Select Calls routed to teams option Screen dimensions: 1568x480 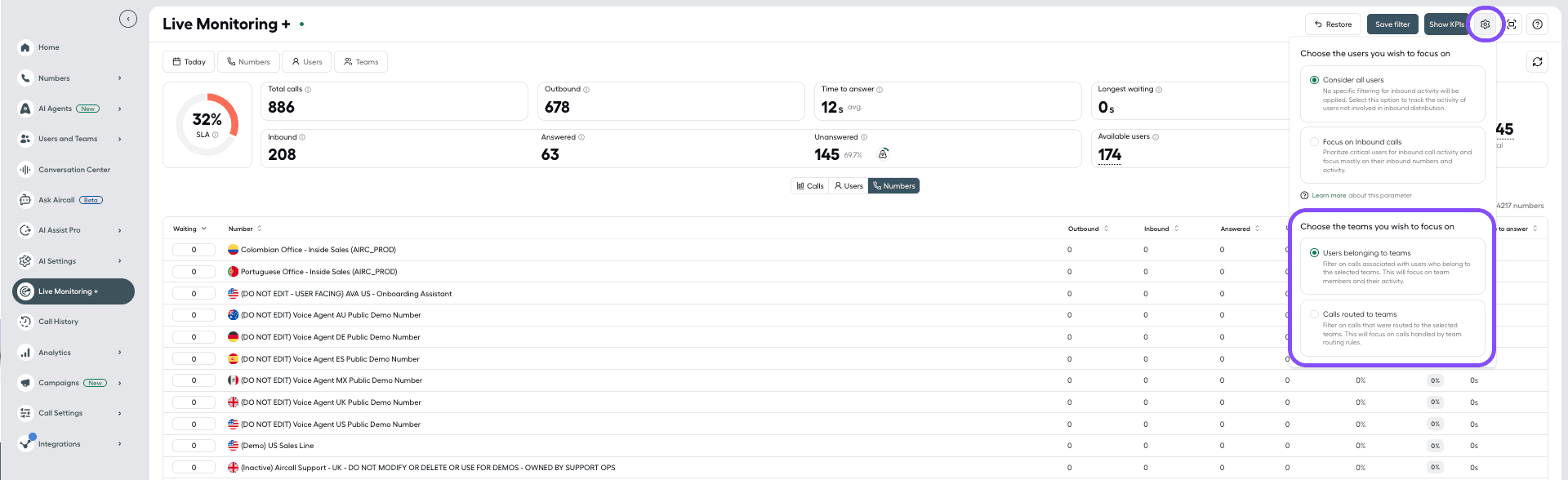click(x=1392, y=328)
